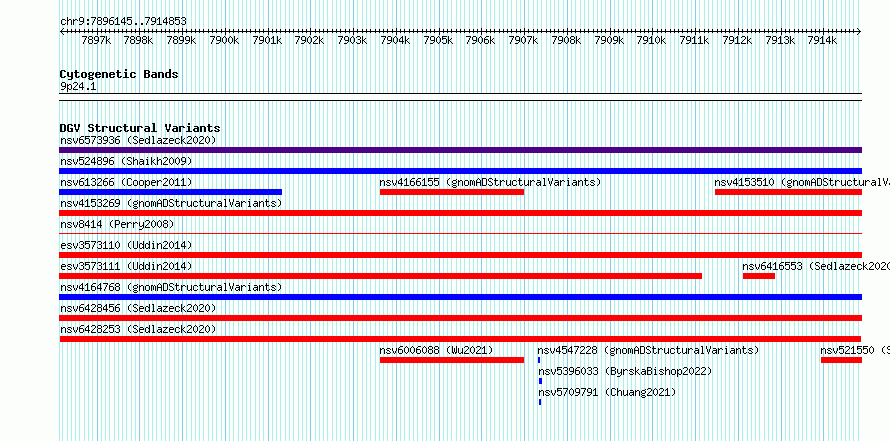Image resolution: width=890 pixels, height=441 pixels.
Task: Open nsv6428253 (Sedlazeck2020) label
Action: pos(138,329)
